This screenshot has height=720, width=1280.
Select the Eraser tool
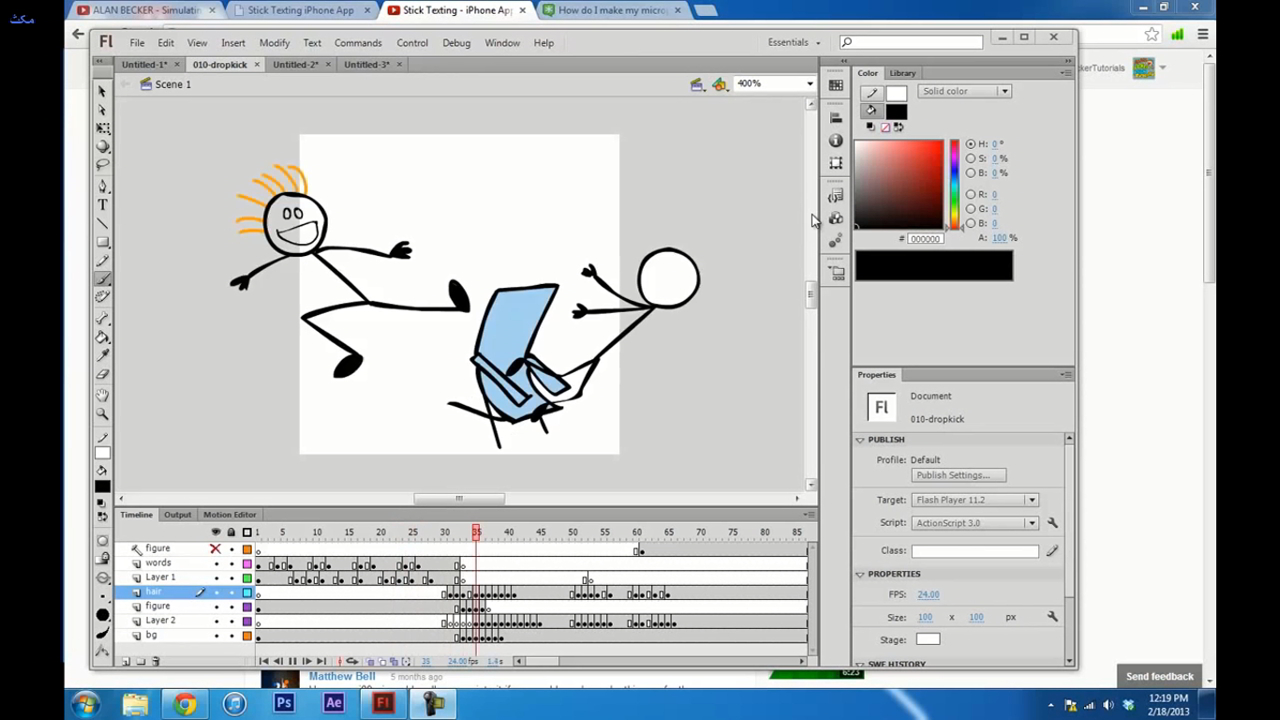click(102, 374)
